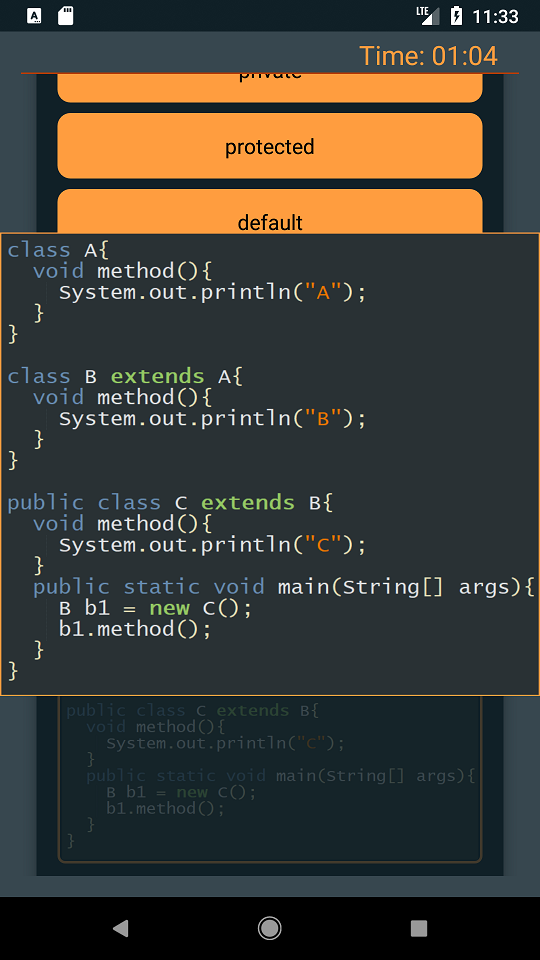Tap code line 'class B extends A{'
The image size is (540, 960).
point(125,376)
